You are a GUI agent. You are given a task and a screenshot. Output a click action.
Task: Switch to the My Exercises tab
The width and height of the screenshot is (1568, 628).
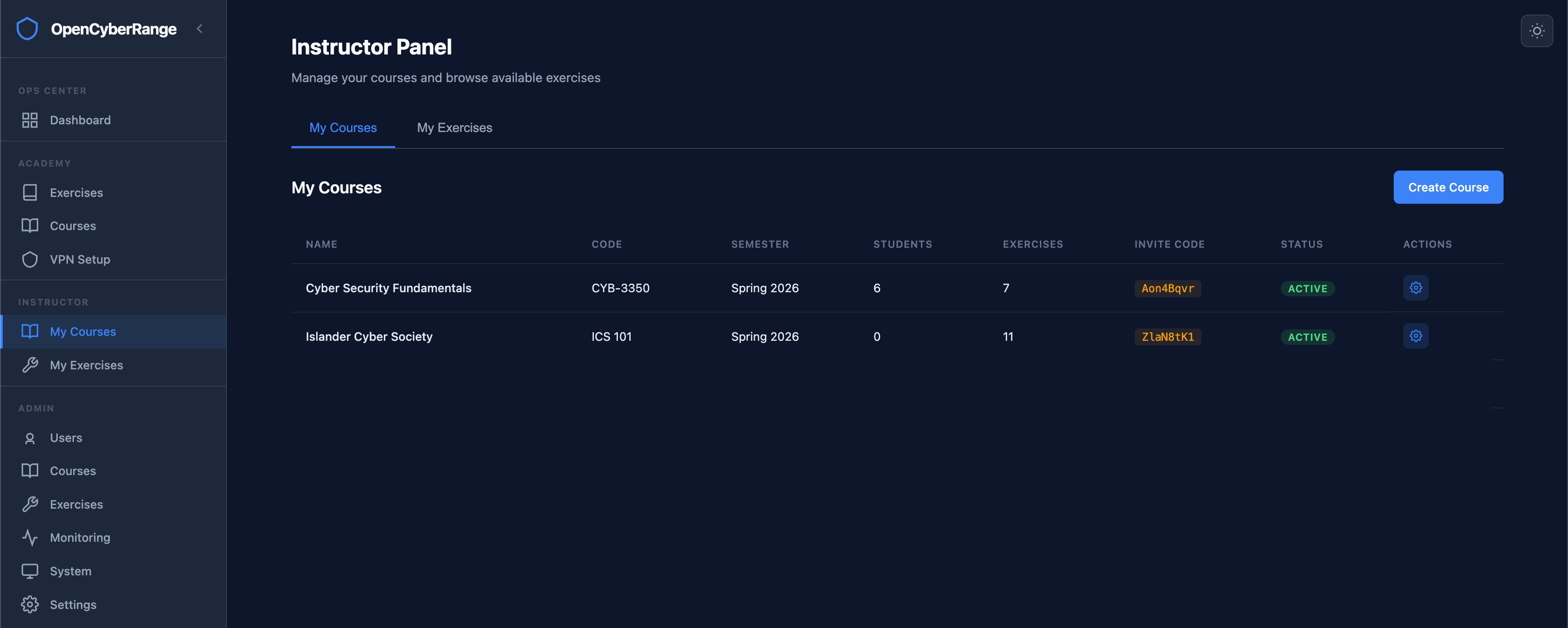(454, 128)
